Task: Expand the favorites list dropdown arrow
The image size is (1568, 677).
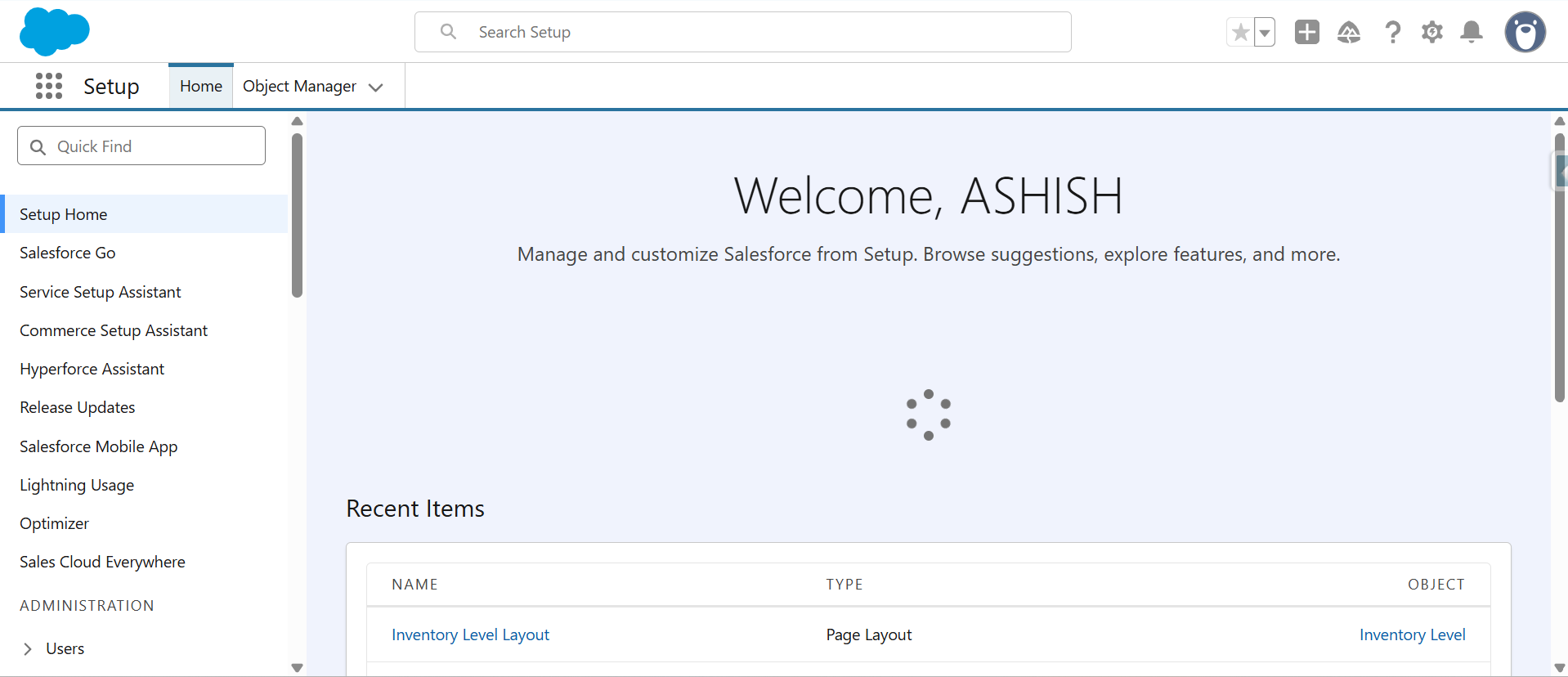Action: point(1265,33)
